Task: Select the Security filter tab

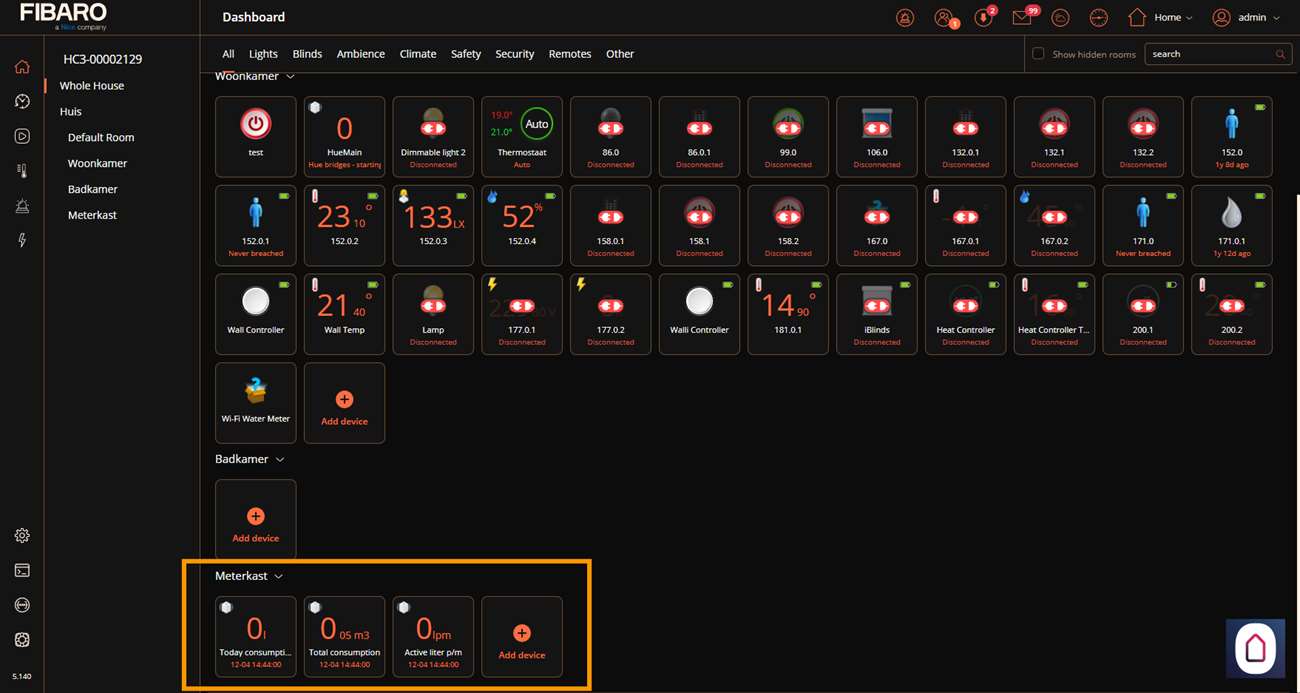Action: [x=514, y=54]
